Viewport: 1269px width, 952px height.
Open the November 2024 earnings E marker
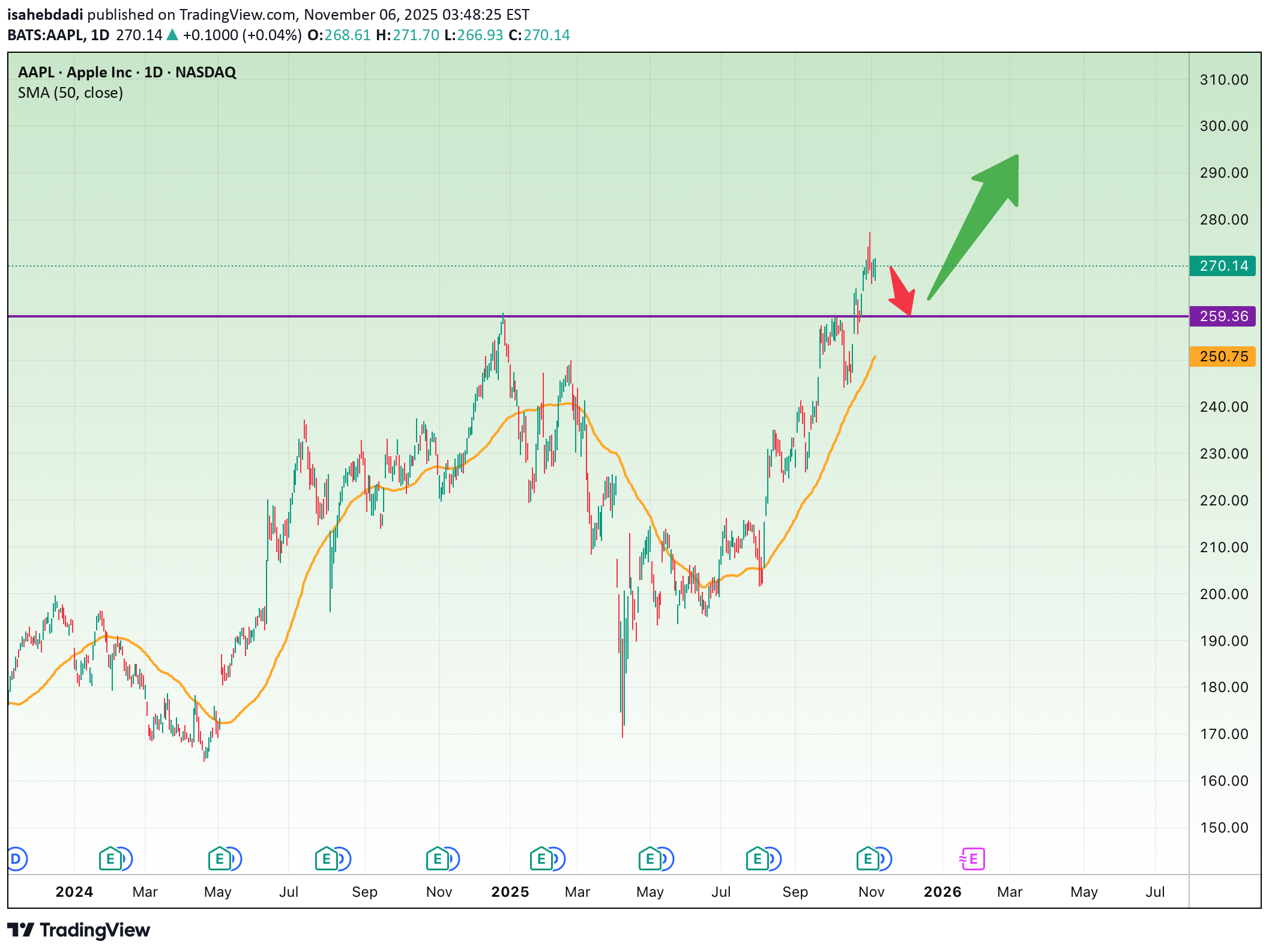click(x=437, y=859)
